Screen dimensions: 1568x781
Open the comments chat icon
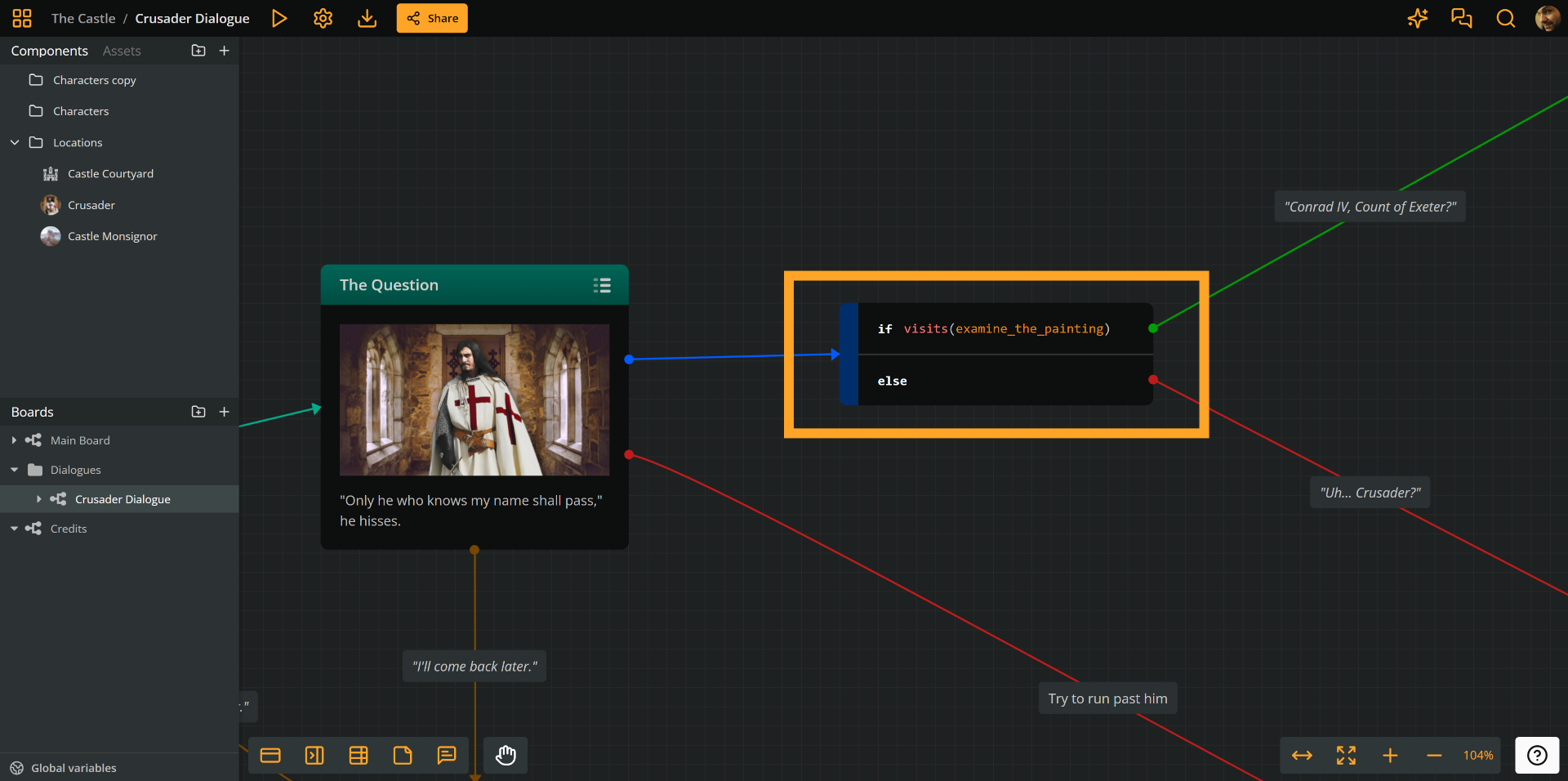[x=1462, y=18]
